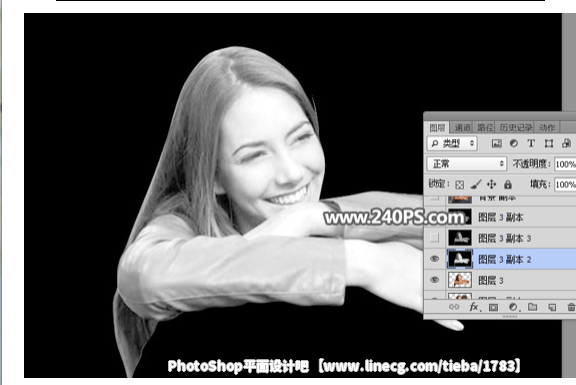Lock transparent pixels icon
Viewport: 576px width, 385px height.
point(459,184)
